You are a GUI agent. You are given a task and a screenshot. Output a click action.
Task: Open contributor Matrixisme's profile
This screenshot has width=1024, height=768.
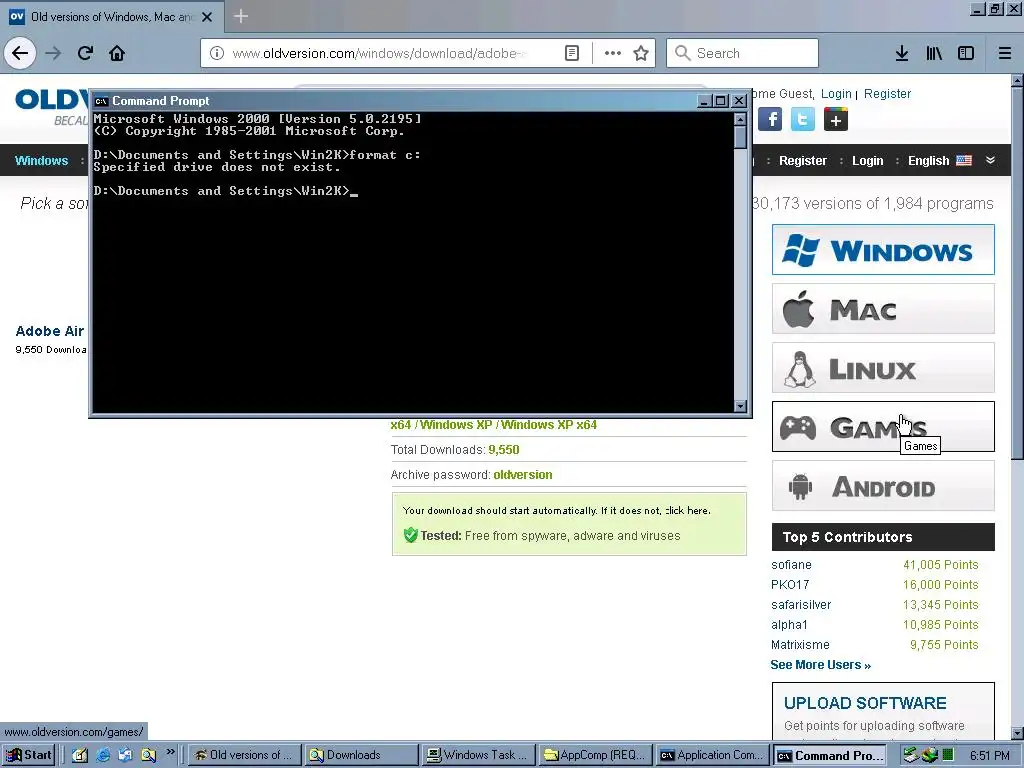coord(800,645)
